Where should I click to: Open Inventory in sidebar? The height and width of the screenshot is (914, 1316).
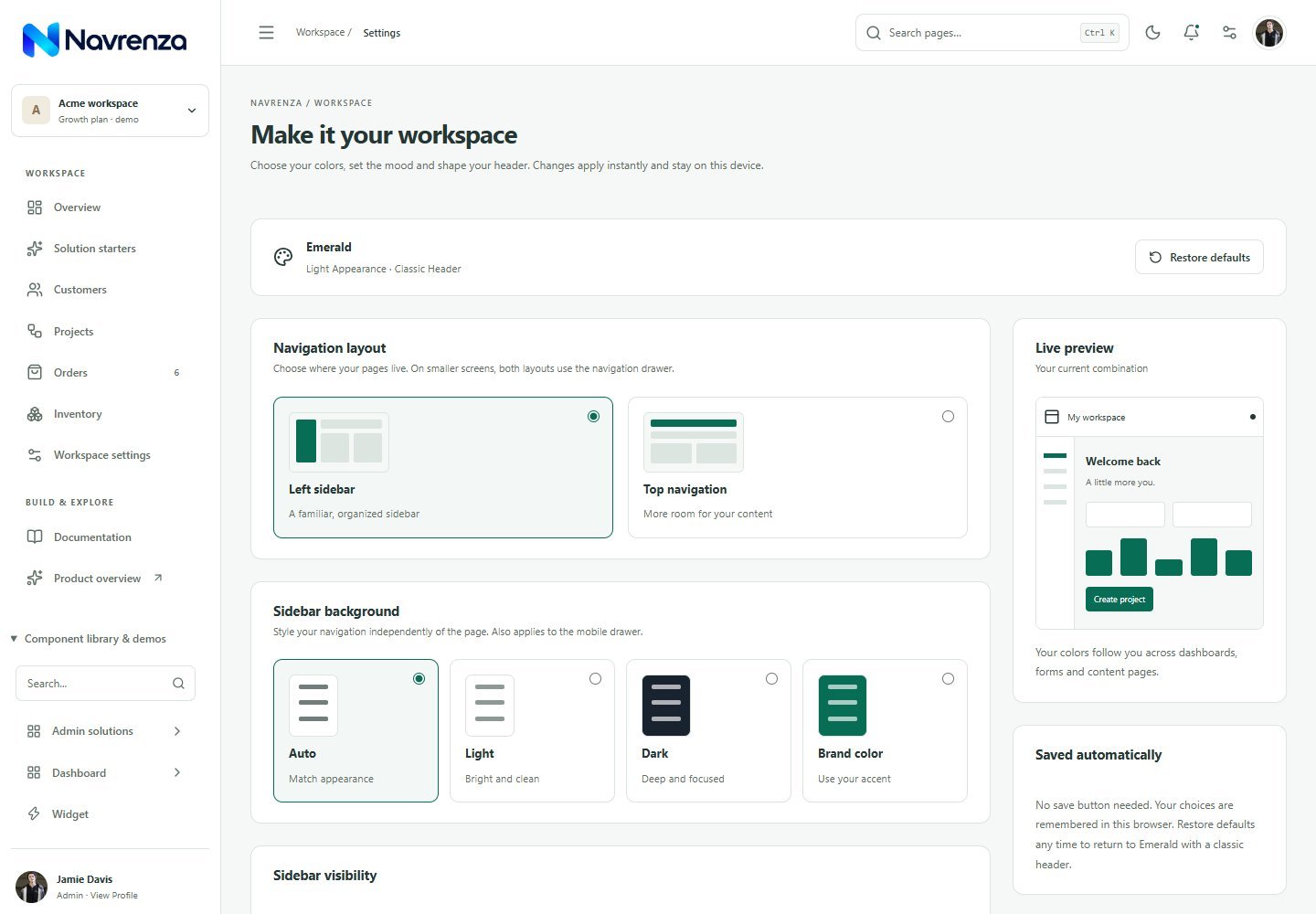(x=110, y=414)
